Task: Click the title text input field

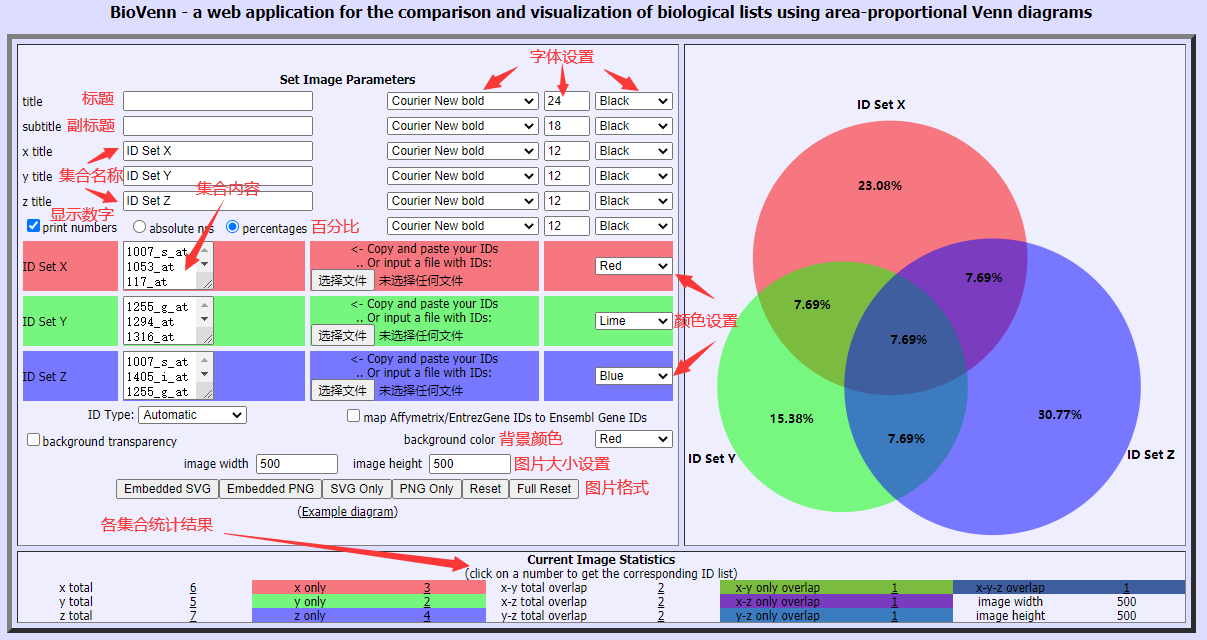Action: pos(218,101)
